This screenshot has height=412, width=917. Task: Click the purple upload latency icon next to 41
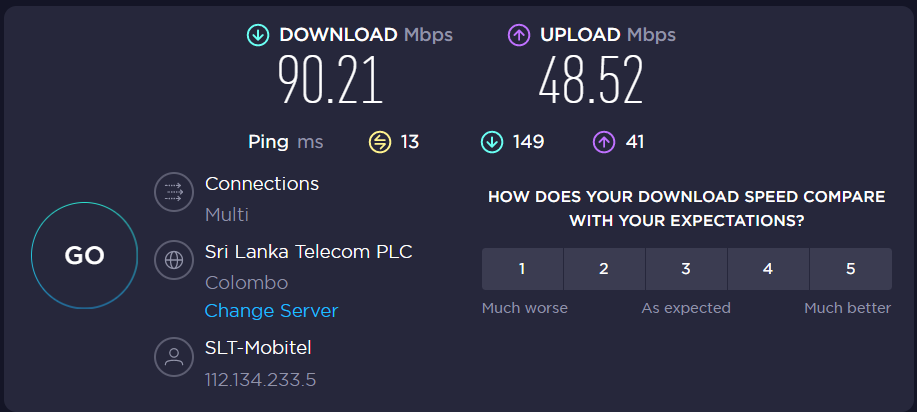[604, 142]
